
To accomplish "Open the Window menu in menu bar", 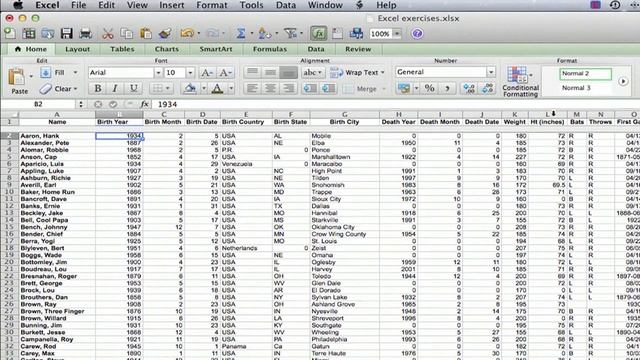I will pyautogui.click(x=325, y=5).
